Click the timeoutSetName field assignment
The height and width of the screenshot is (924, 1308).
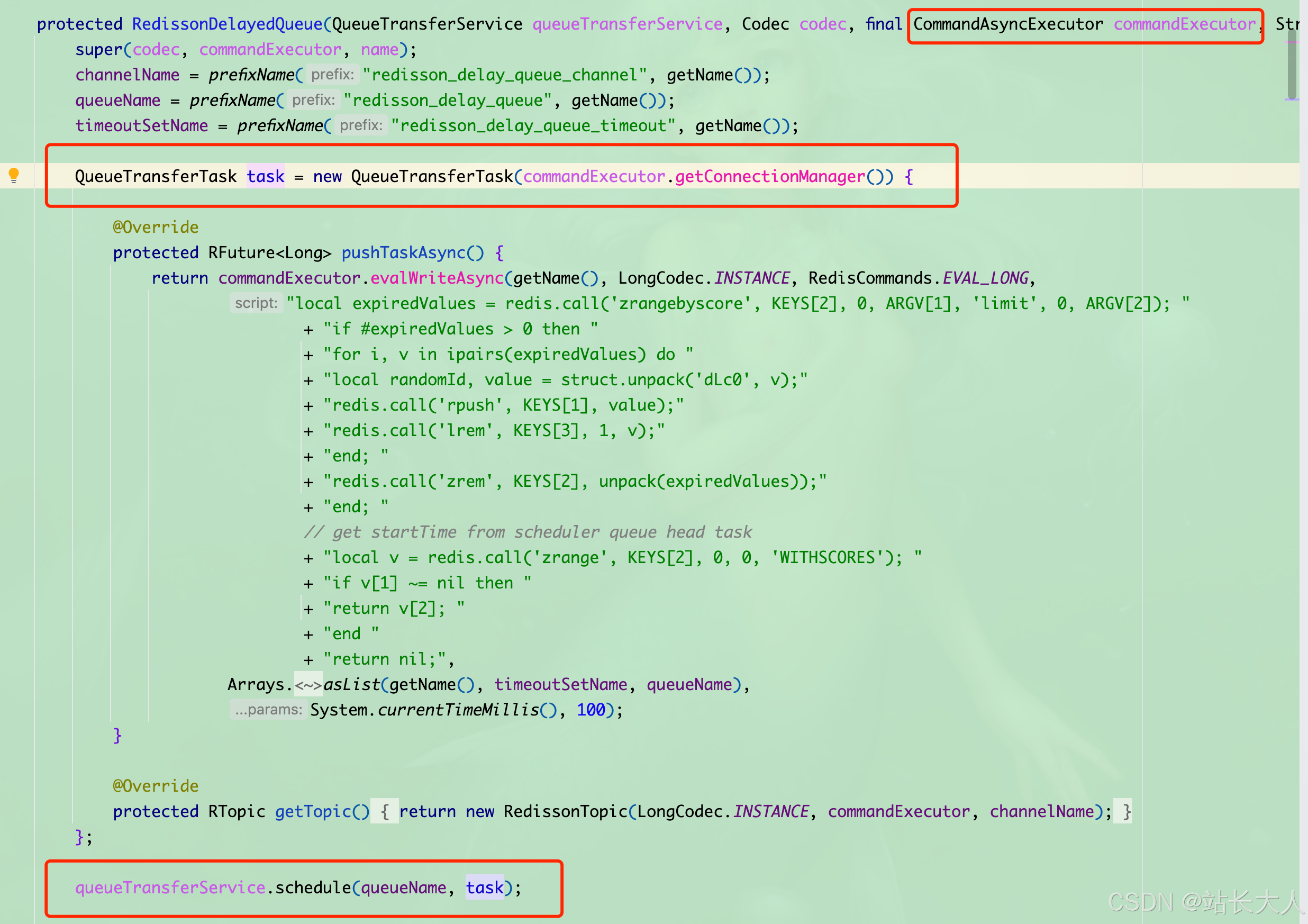pos(141,125)
